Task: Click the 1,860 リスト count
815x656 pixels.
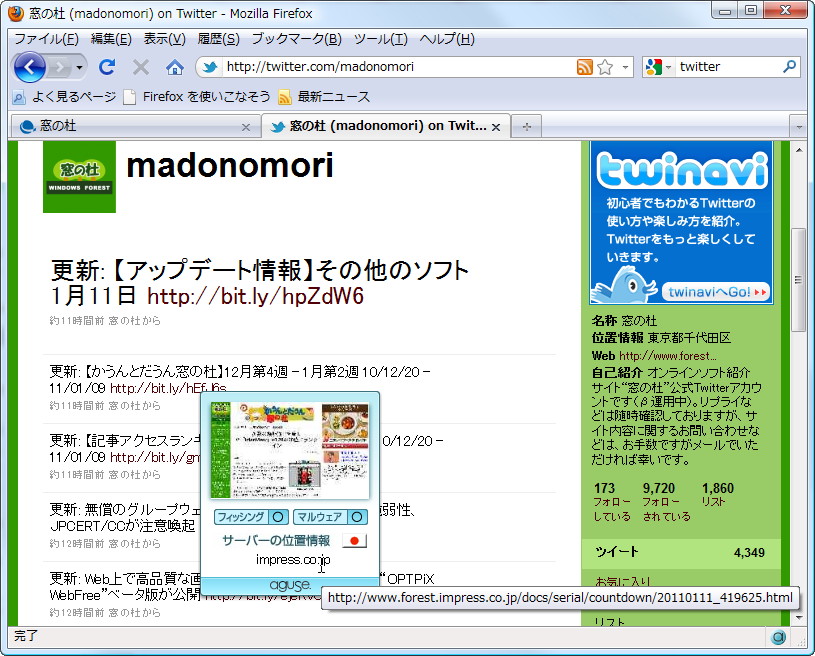Action: click(x=718, y=495)
